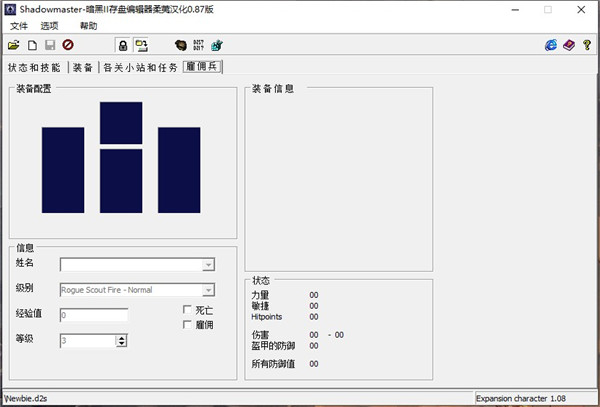Open a save file with the folder icon
Screen dimensions: 600x407
pos(13,45)
